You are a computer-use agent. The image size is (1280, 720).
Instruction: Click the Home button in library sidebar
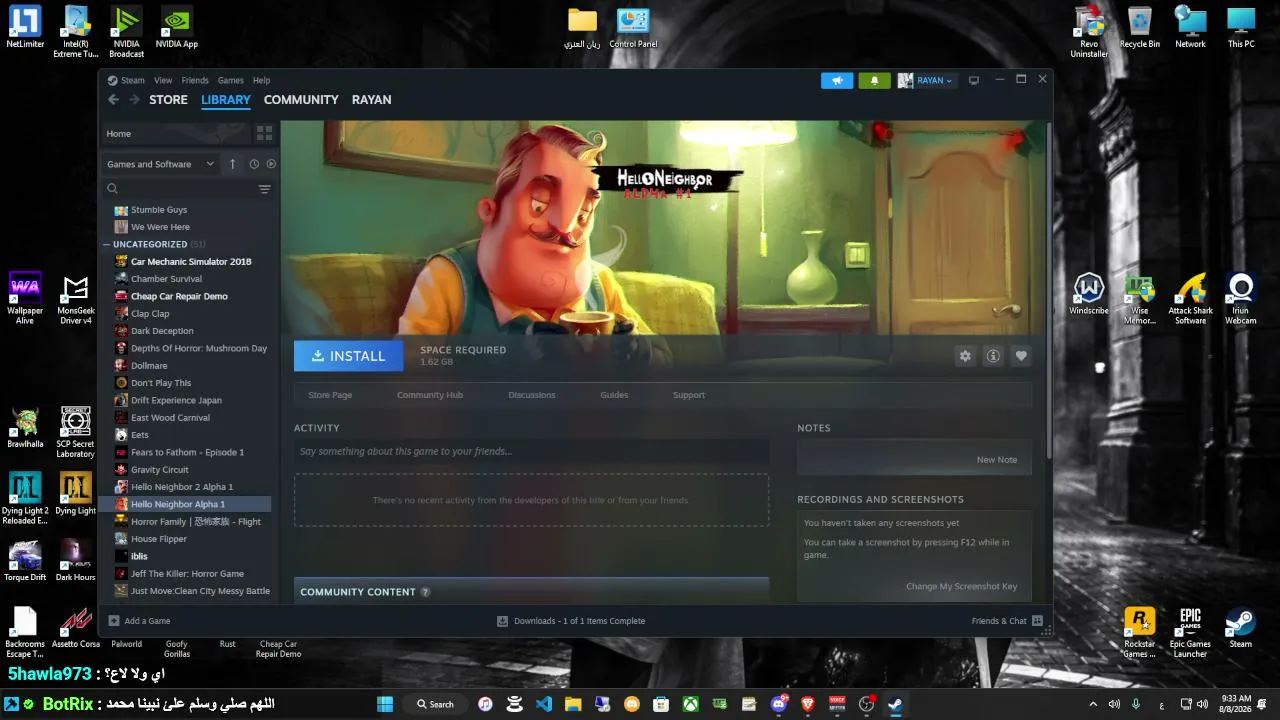(x=176, y=133)
